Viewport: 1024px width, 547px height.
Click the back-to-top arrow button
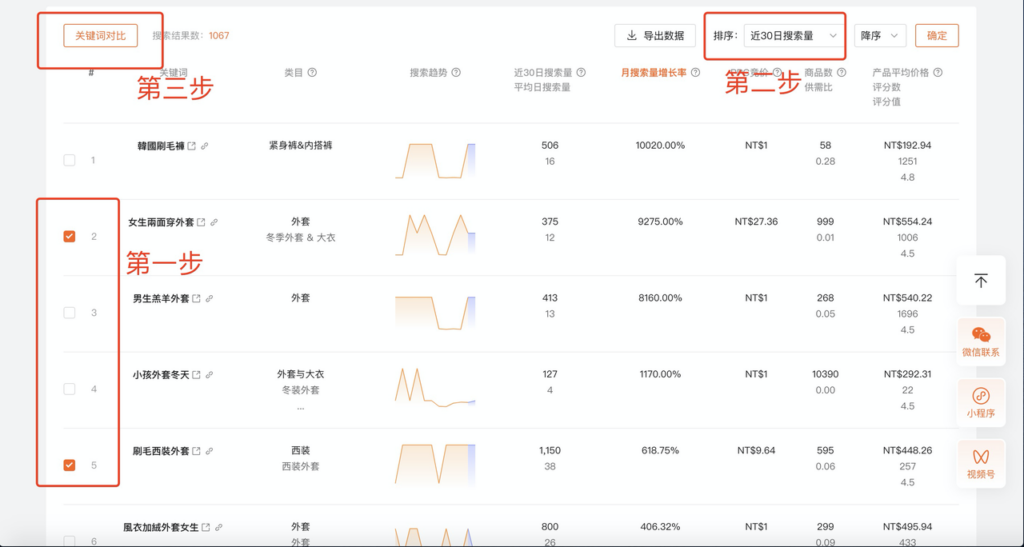(980, 281)
